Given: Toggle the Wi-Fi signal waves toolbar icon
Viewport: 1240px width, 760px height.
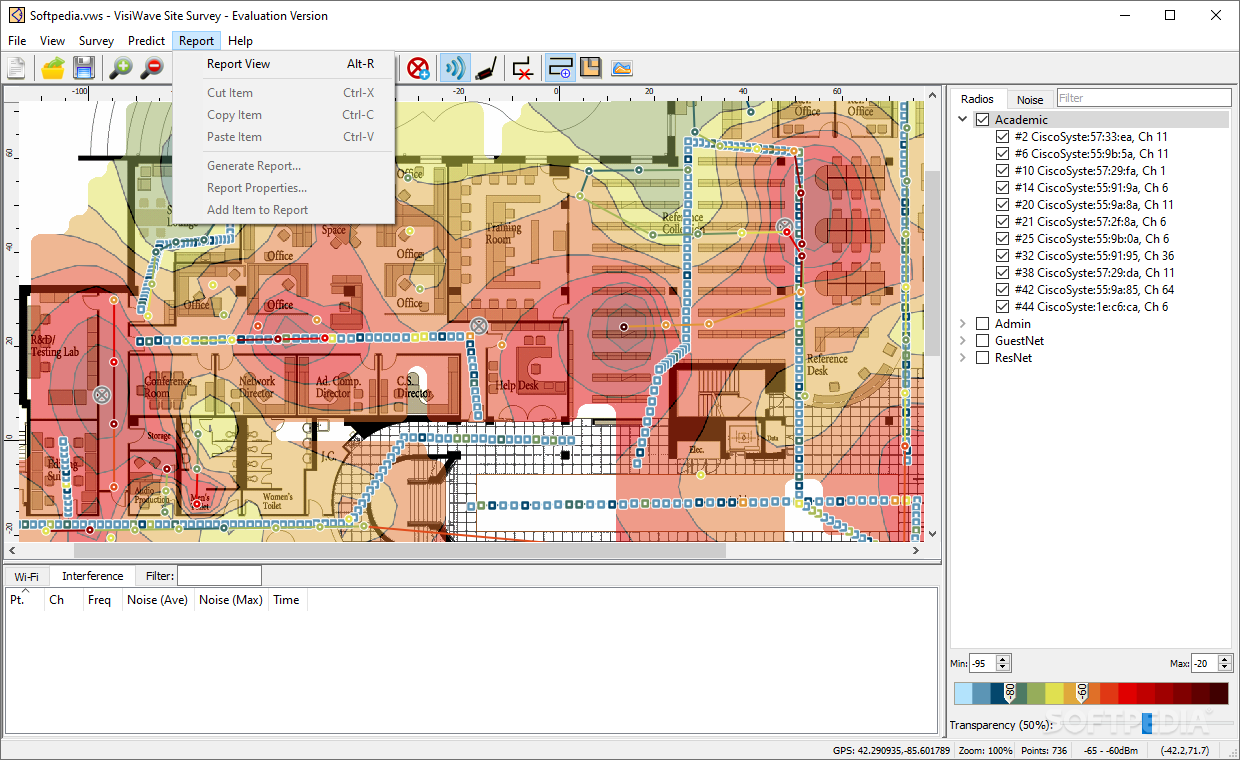Looking at the screenshot, I should tap(456, 68).
